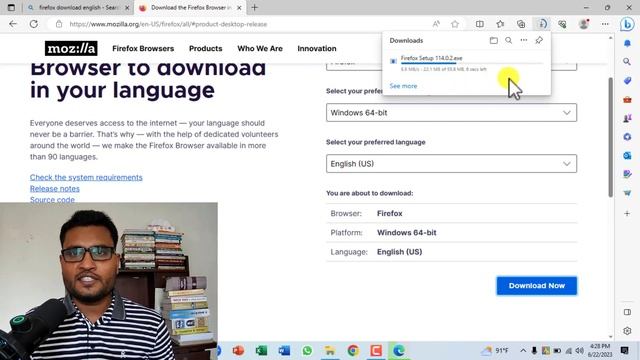The width and height of the screenshot is (640, 360).
Task: Close the Download the Firefox Browser tab
Action: point(239,7)
